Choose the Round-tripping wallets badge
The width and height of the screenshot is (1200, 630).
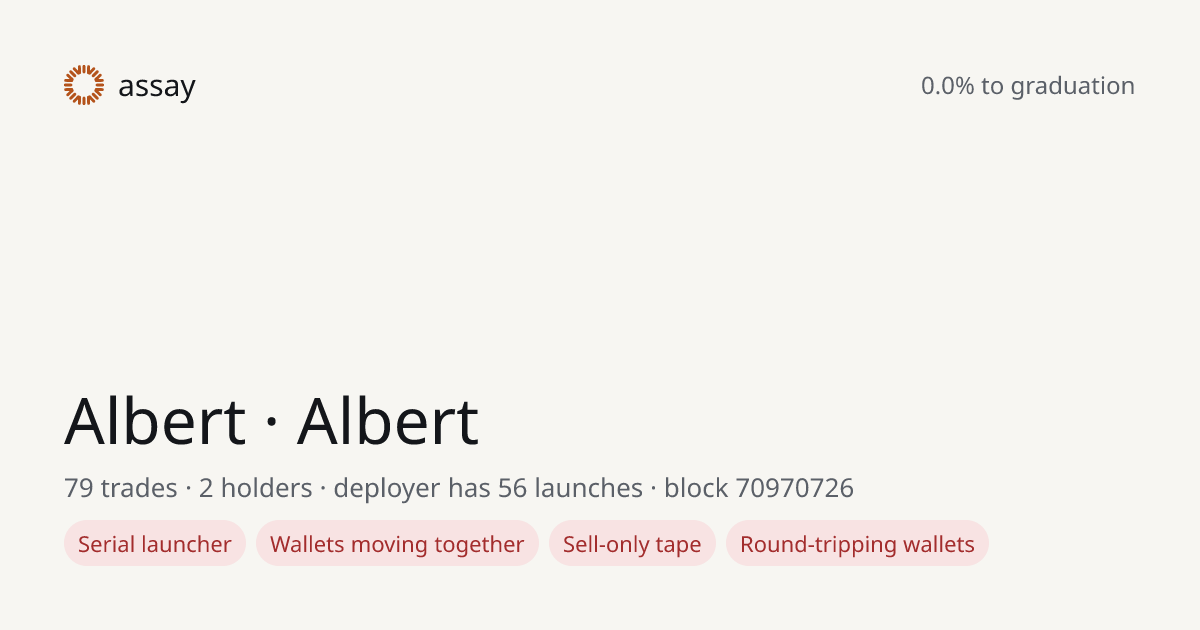[857, 544]
